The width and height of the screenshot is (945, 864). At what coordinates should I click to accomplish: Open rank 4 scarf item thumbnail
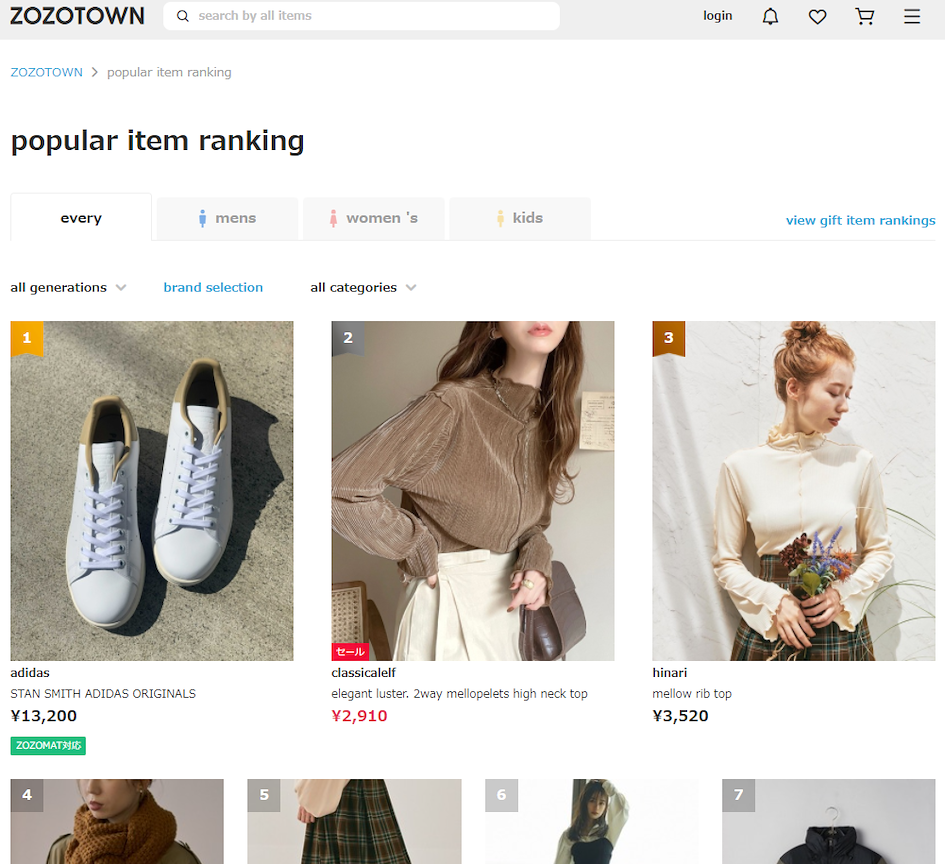117,821
